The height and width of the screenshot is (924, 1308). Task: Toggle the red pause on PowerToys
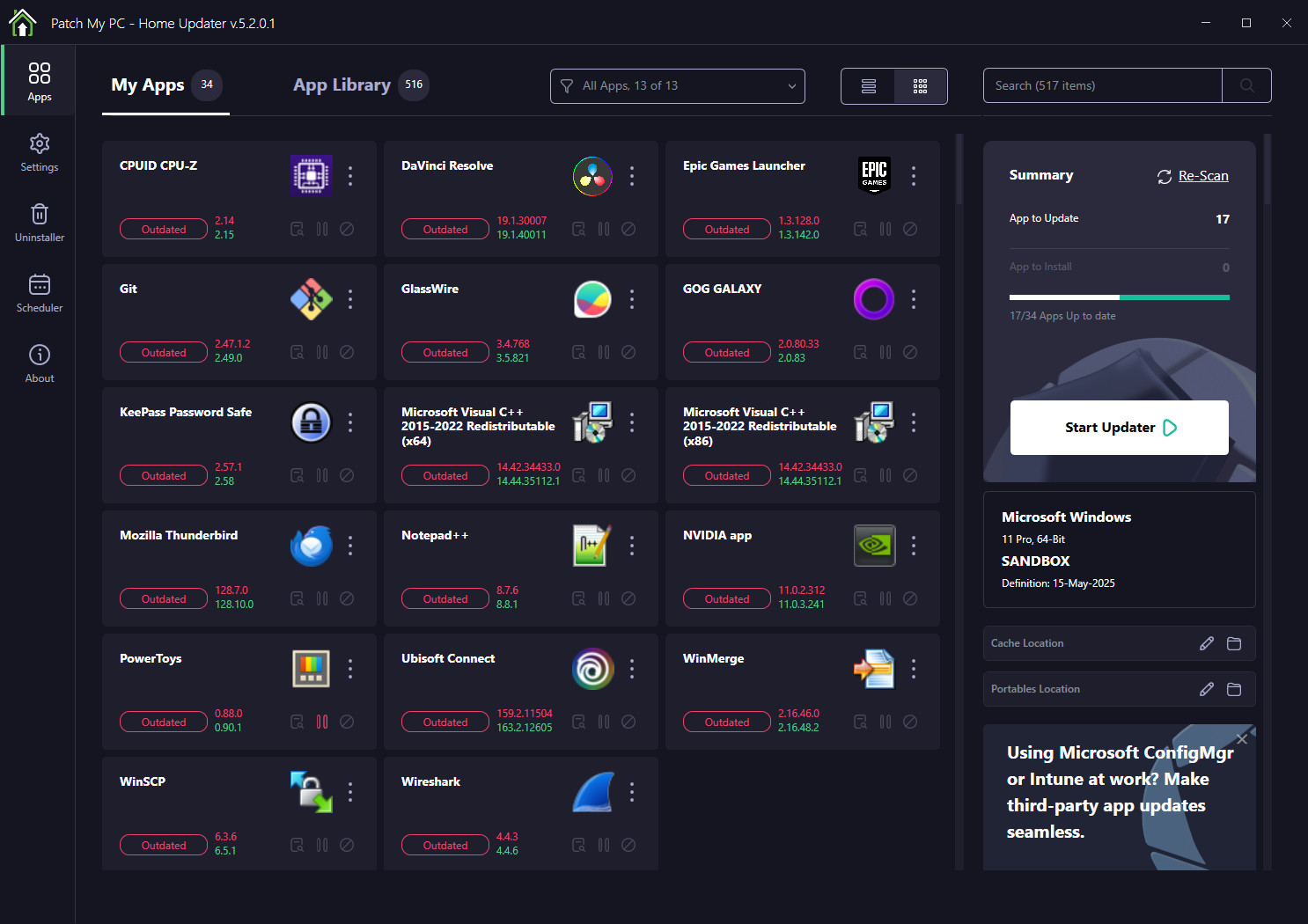click(x=322, y=722)
